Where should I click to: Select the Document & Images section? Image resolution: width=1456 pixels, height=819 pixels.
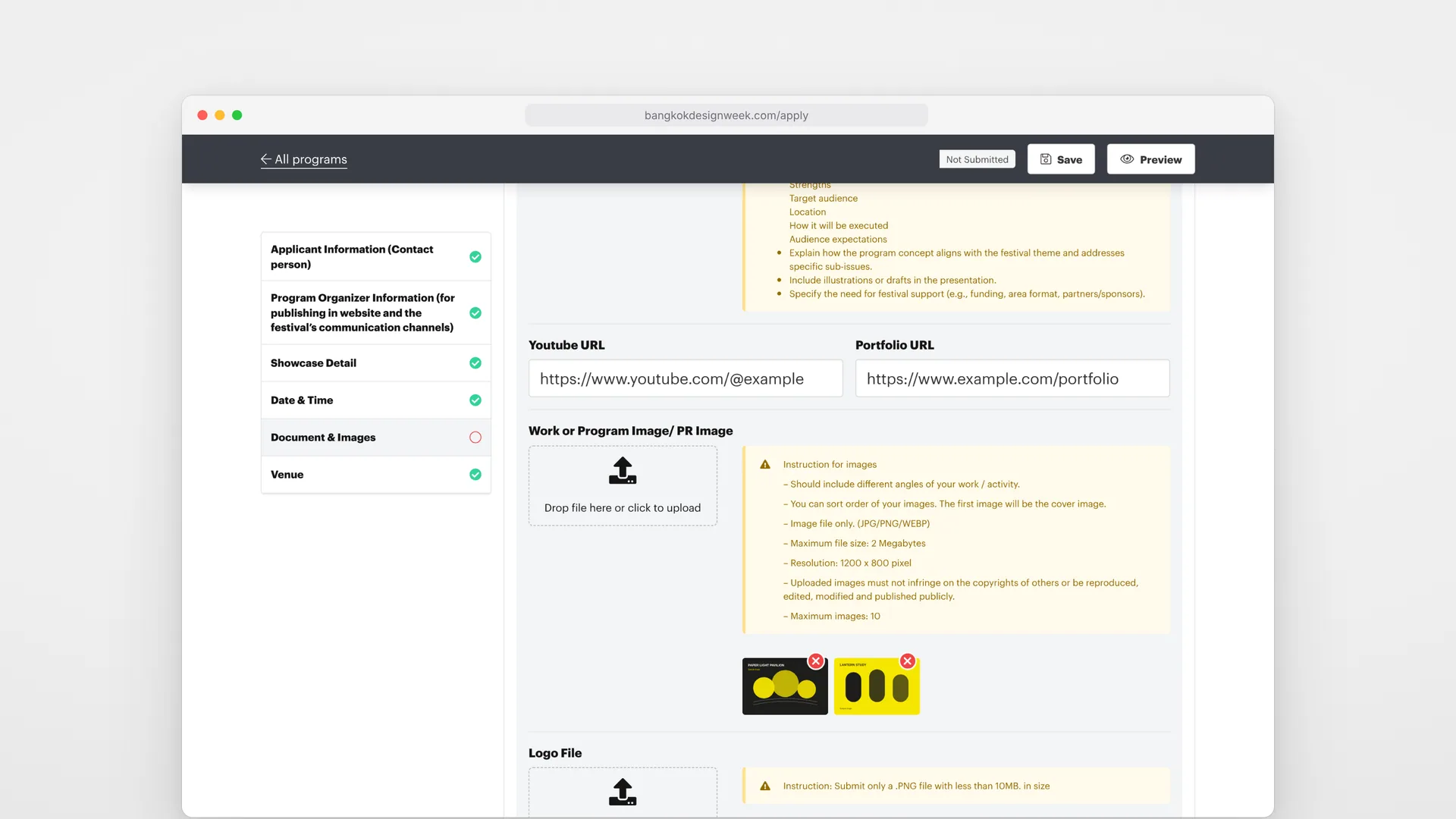(x=375, y=438)
